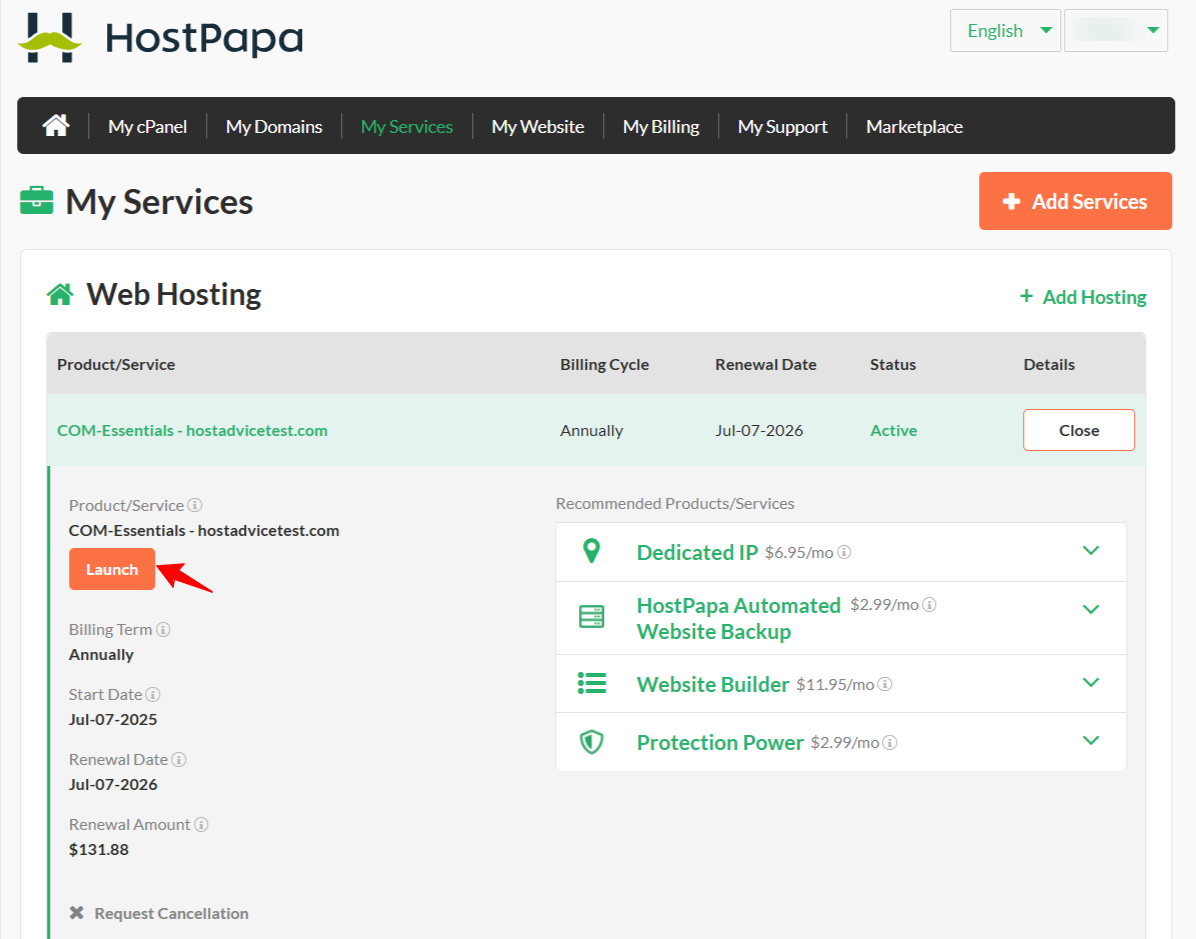Expand the Website Builder chevron
The image size is (1196, 939).
click(1091, 683)
